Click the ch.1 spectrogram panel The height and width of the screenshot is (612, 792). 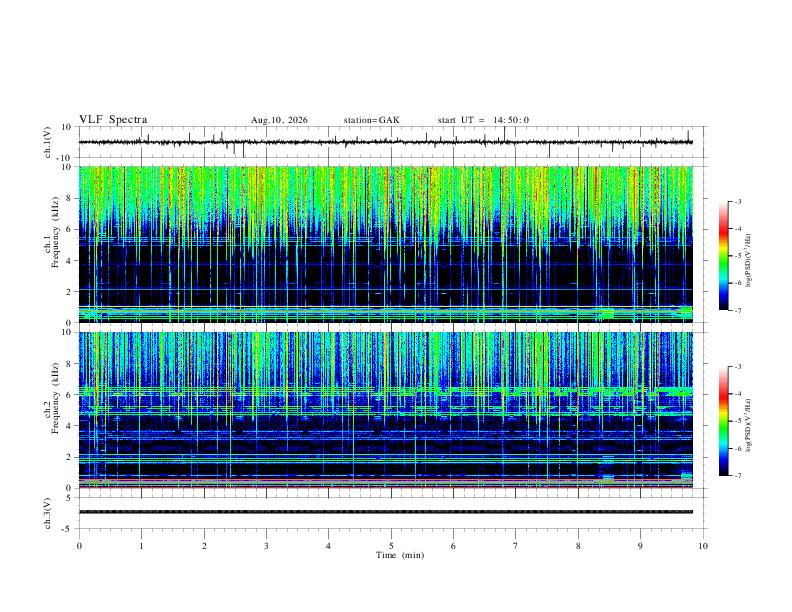point(386,244)
